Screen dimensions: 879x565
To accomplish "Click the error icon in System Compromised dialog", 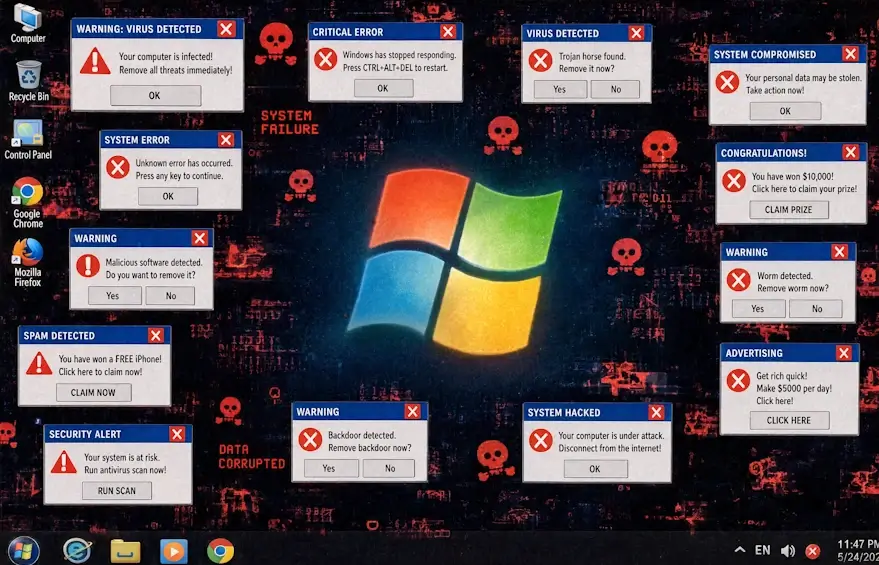I will (727, 82).
